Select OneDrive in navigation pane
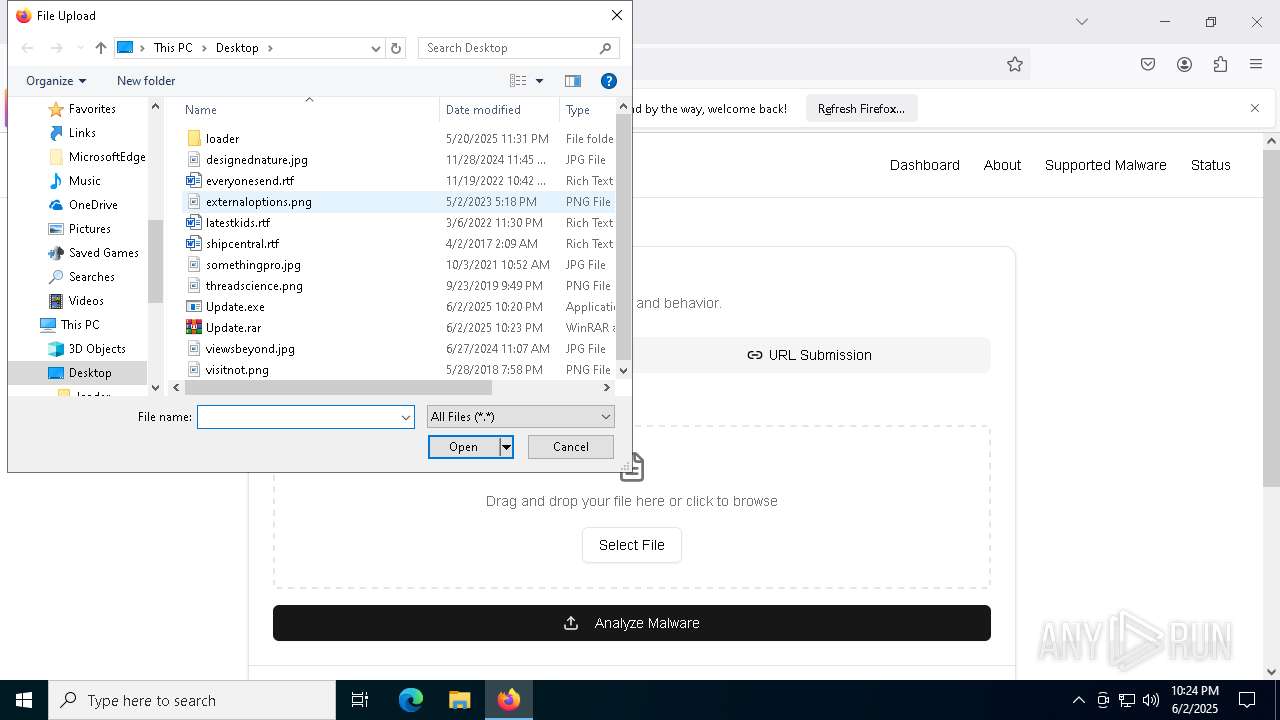Image resolution: width=1280 pixels, height=720 pixels. 93,205
